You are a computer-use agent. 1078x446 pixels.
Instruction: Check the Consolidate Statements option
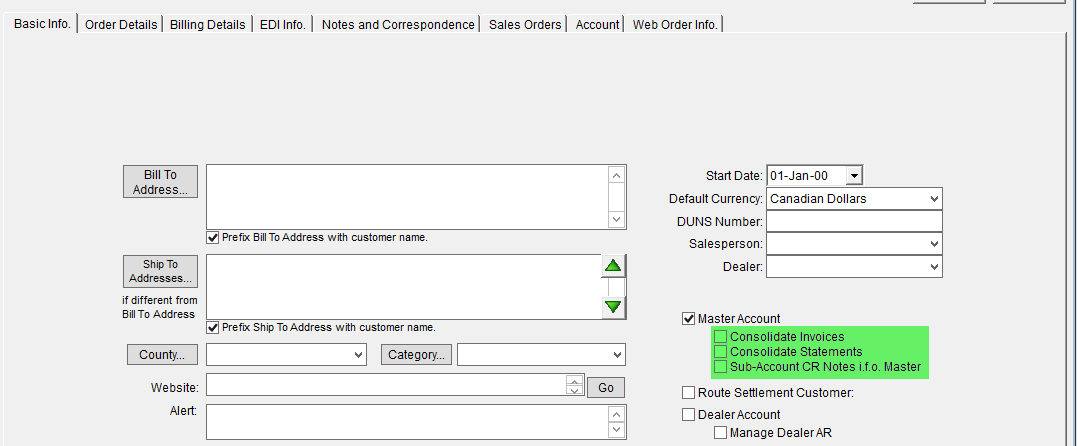click(720, 352)
